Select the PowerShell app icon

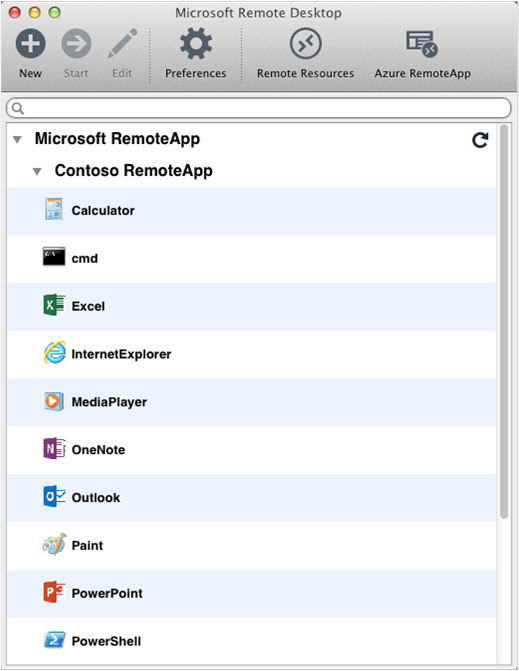[54, 640]
